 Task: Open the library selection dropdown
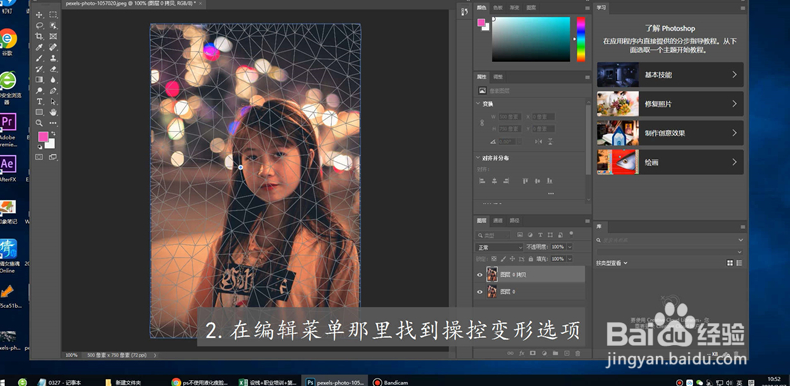click(x=670, y=251)
